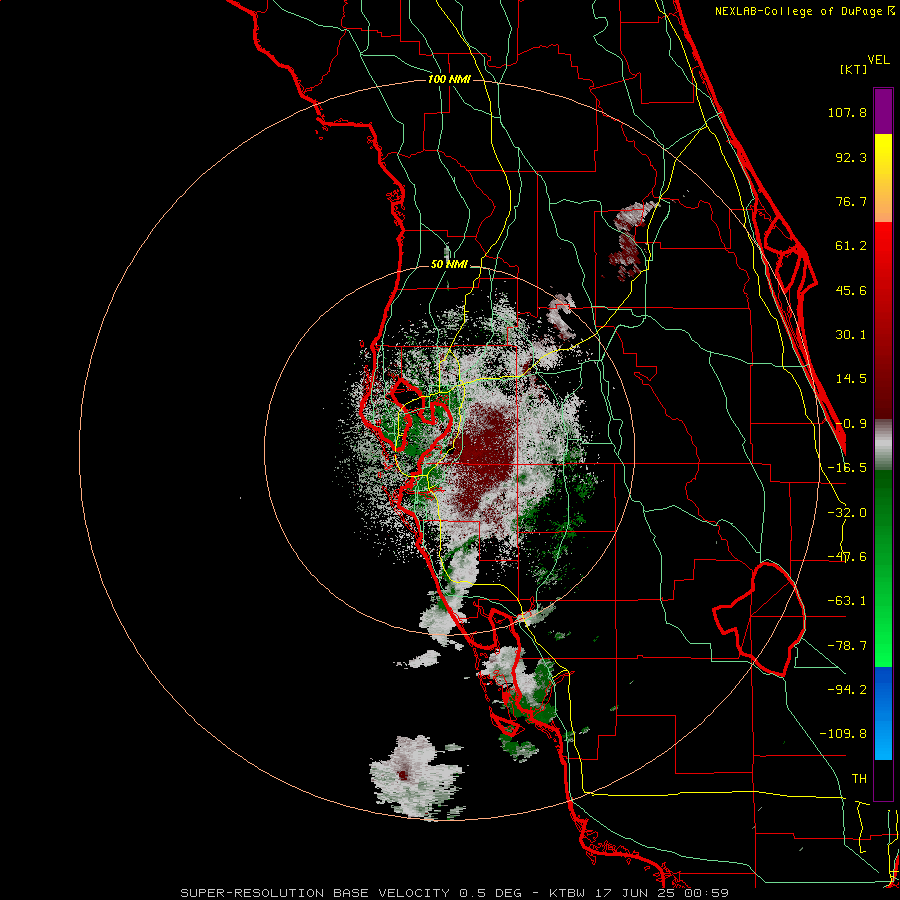Click the 61.2 legend value
900x900 pixels.
click(x=851, y=246)
